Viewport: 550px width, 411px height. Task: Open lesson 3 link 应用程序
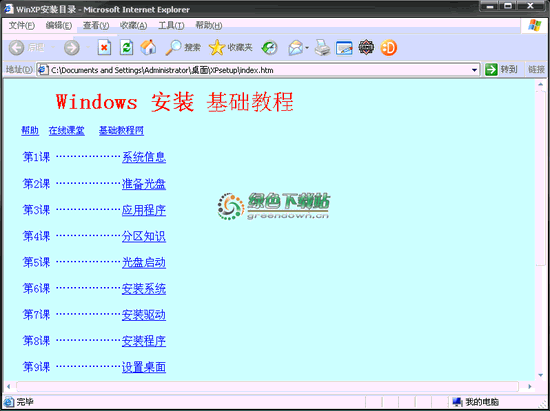point(144,210)
